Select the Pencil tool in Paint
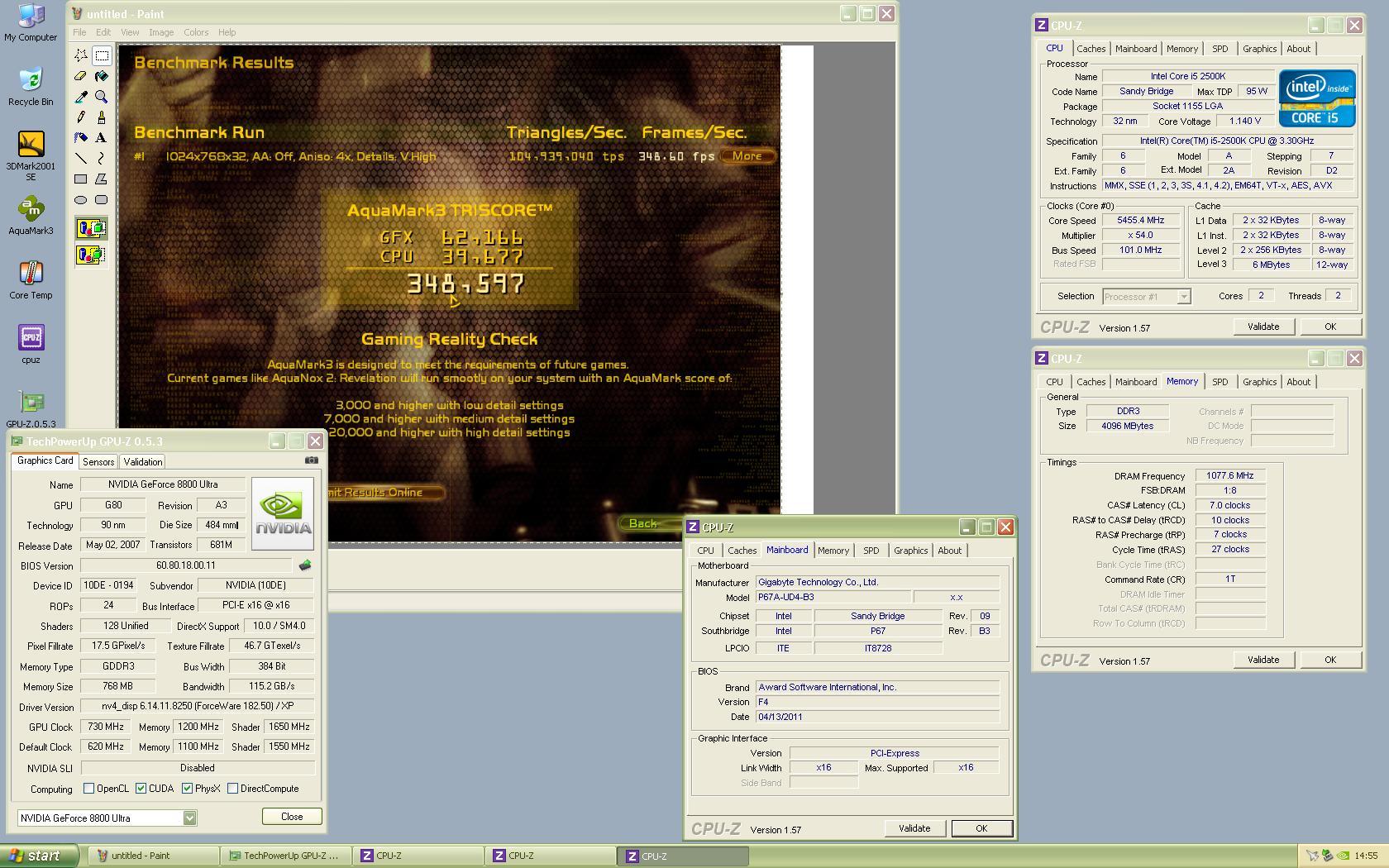1389x868 pixels. 81,117
